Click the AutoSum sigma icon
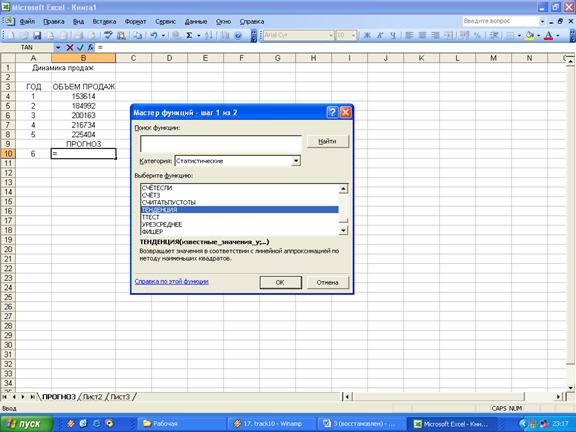The image size is (576, 432). point(189,35)
